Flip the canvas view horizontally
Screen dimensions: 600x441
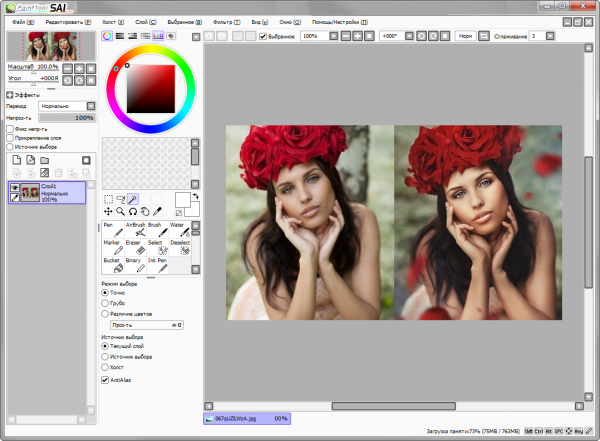click(484, 36)
